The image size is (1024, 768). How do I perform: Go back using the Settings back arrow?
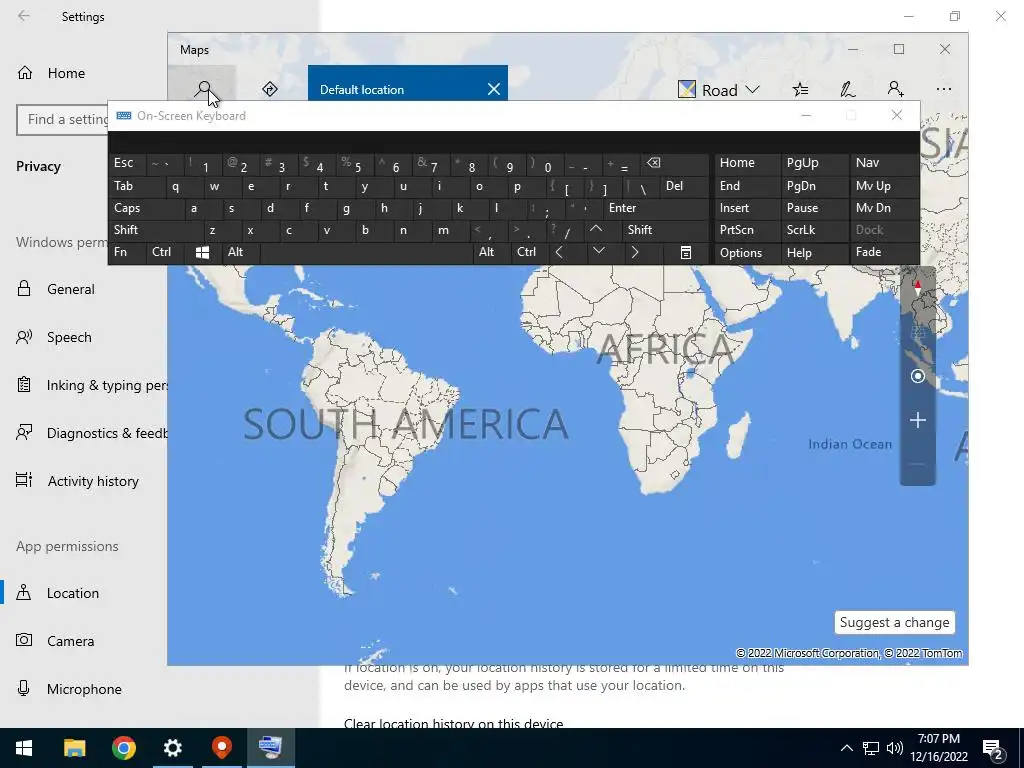[24, 16]
